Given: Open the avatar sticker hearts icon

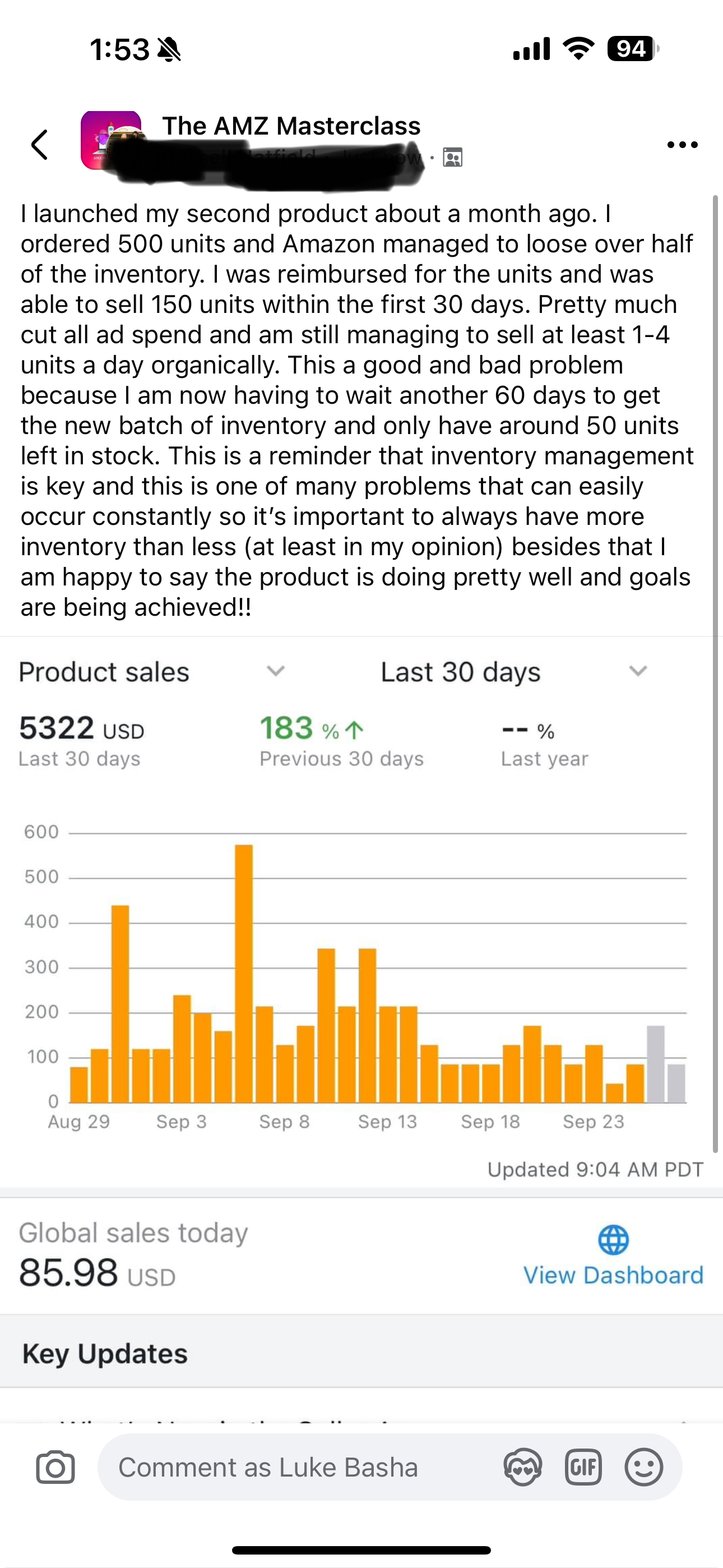Looking at the screenshot, I should click(523, 1467).
